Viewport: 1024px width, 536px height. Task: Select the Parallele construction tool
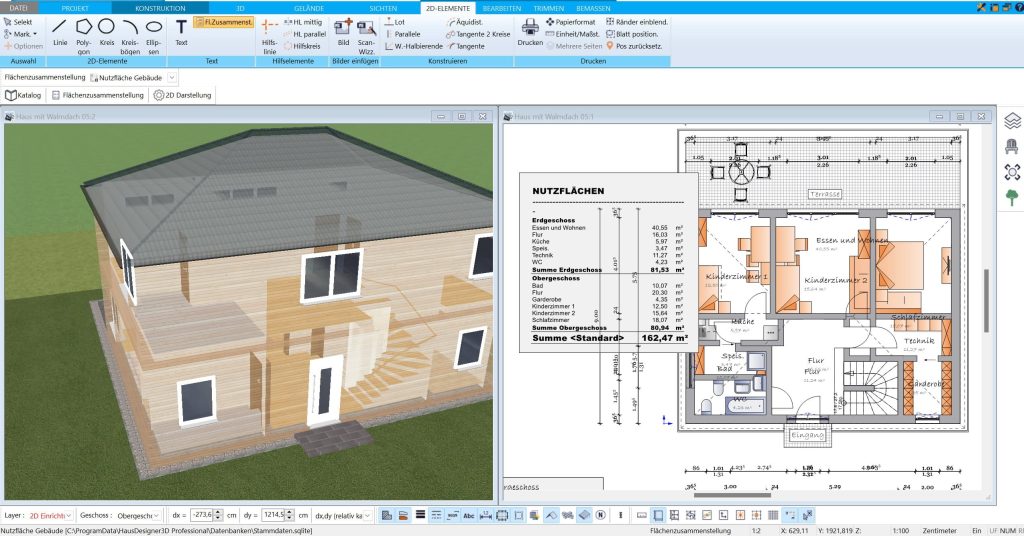point(403,34)
